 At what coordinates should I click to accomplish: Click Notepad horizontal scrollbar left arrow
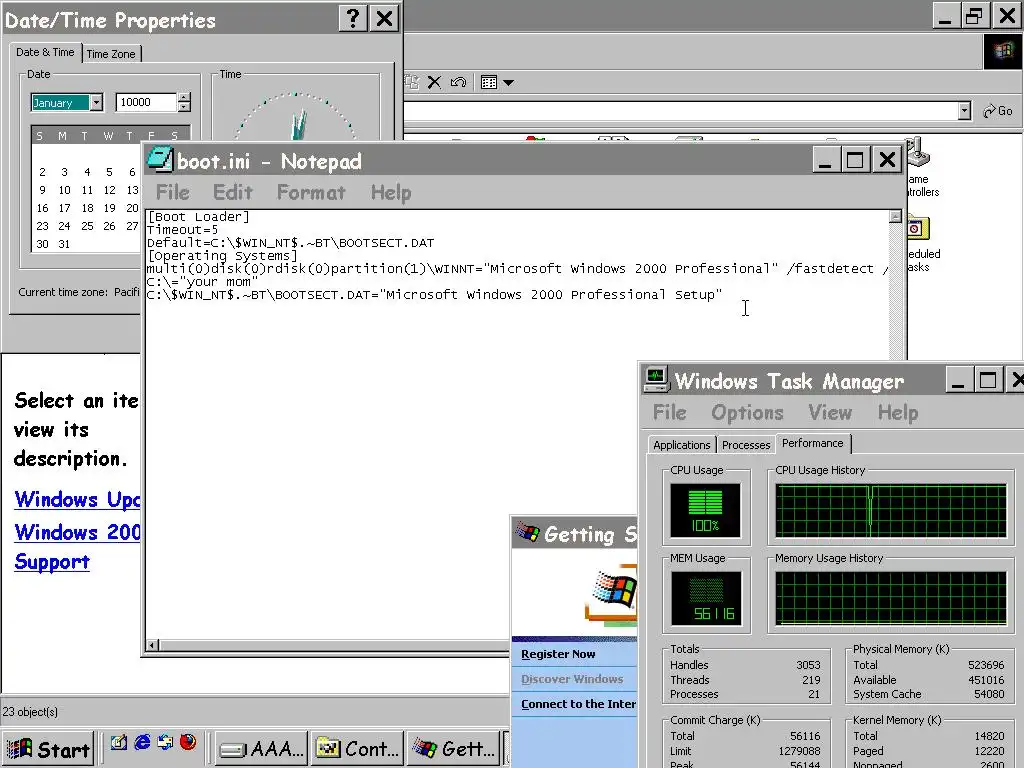coord(152,645)
